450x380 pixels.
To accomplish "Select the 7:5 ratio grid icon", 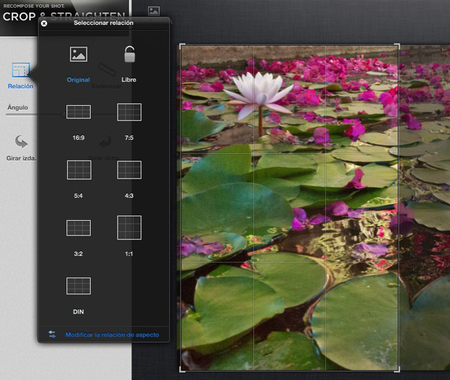I will (129, 112).
